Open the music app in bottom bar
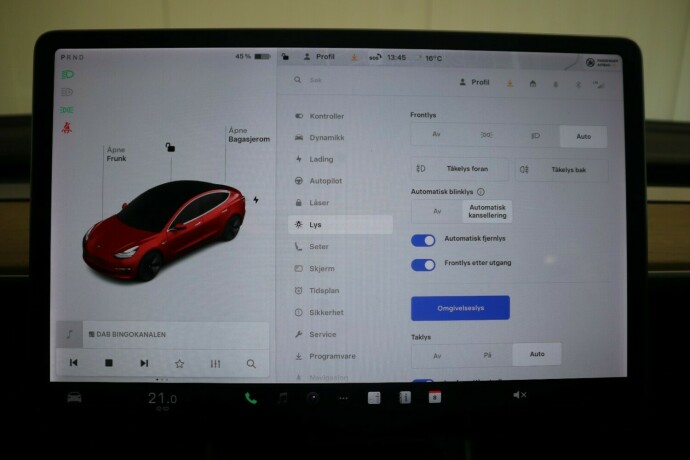The width and height of the screenshot is (690, 460). [x=282, y=398]
